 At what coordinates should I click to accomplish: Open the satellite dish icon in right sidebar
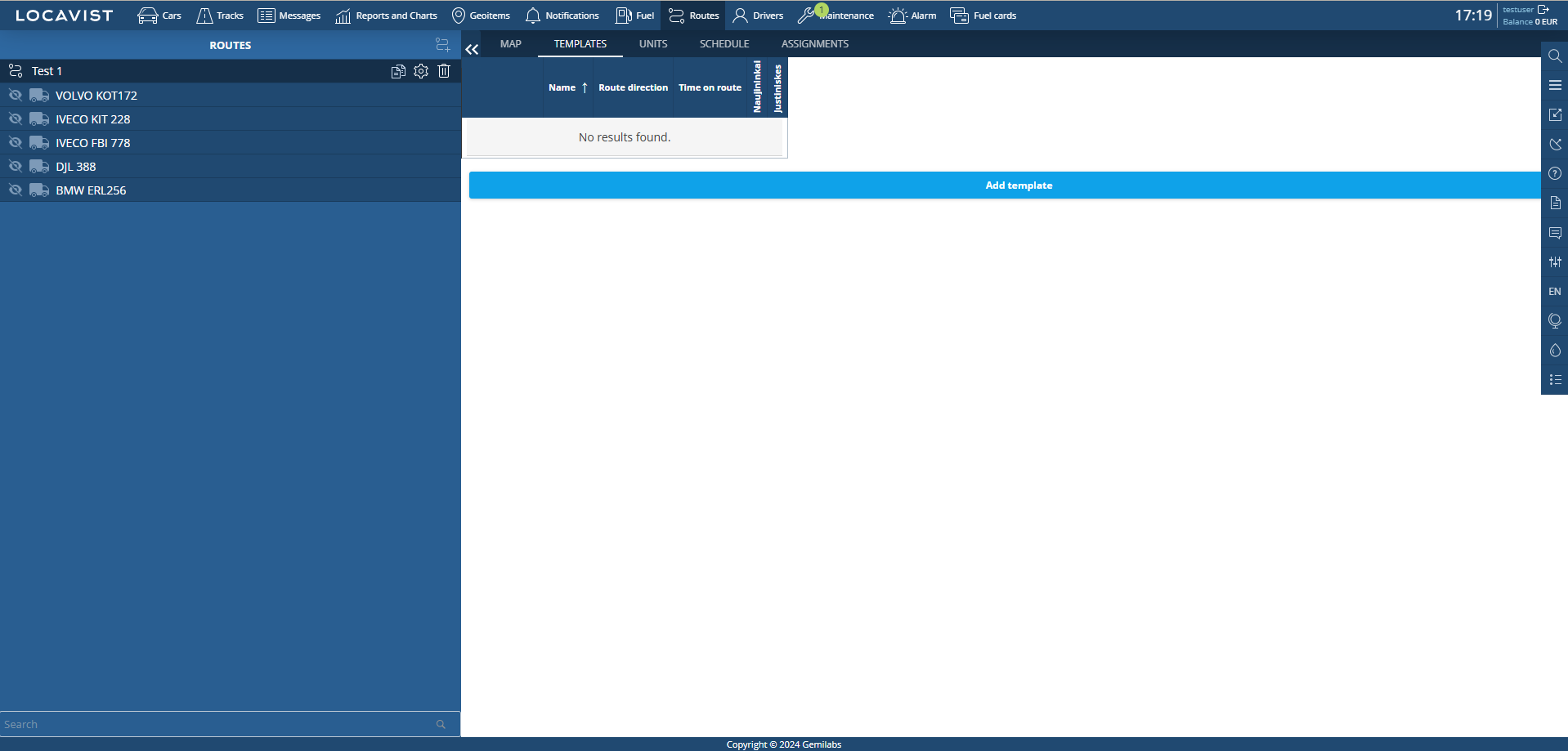[x=1555, y=145]
